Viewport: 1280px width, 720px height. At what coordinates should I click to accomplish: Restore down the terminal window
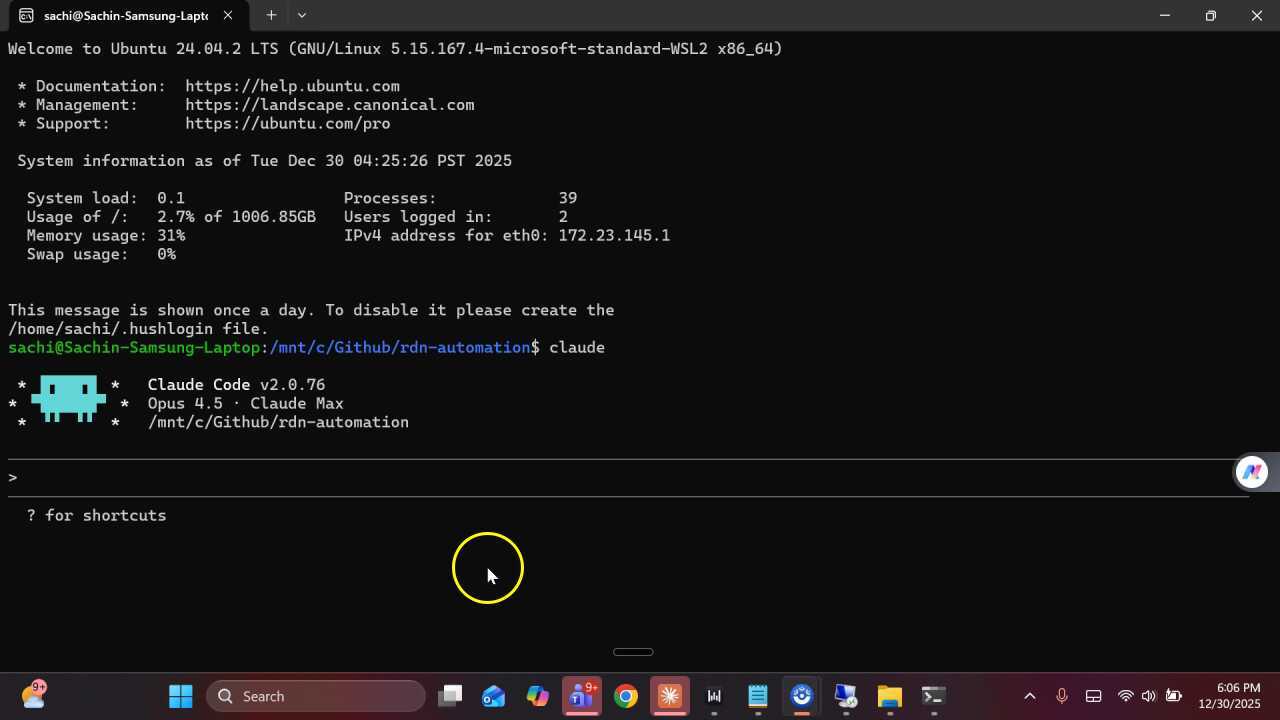click(x=1211, y=15)
